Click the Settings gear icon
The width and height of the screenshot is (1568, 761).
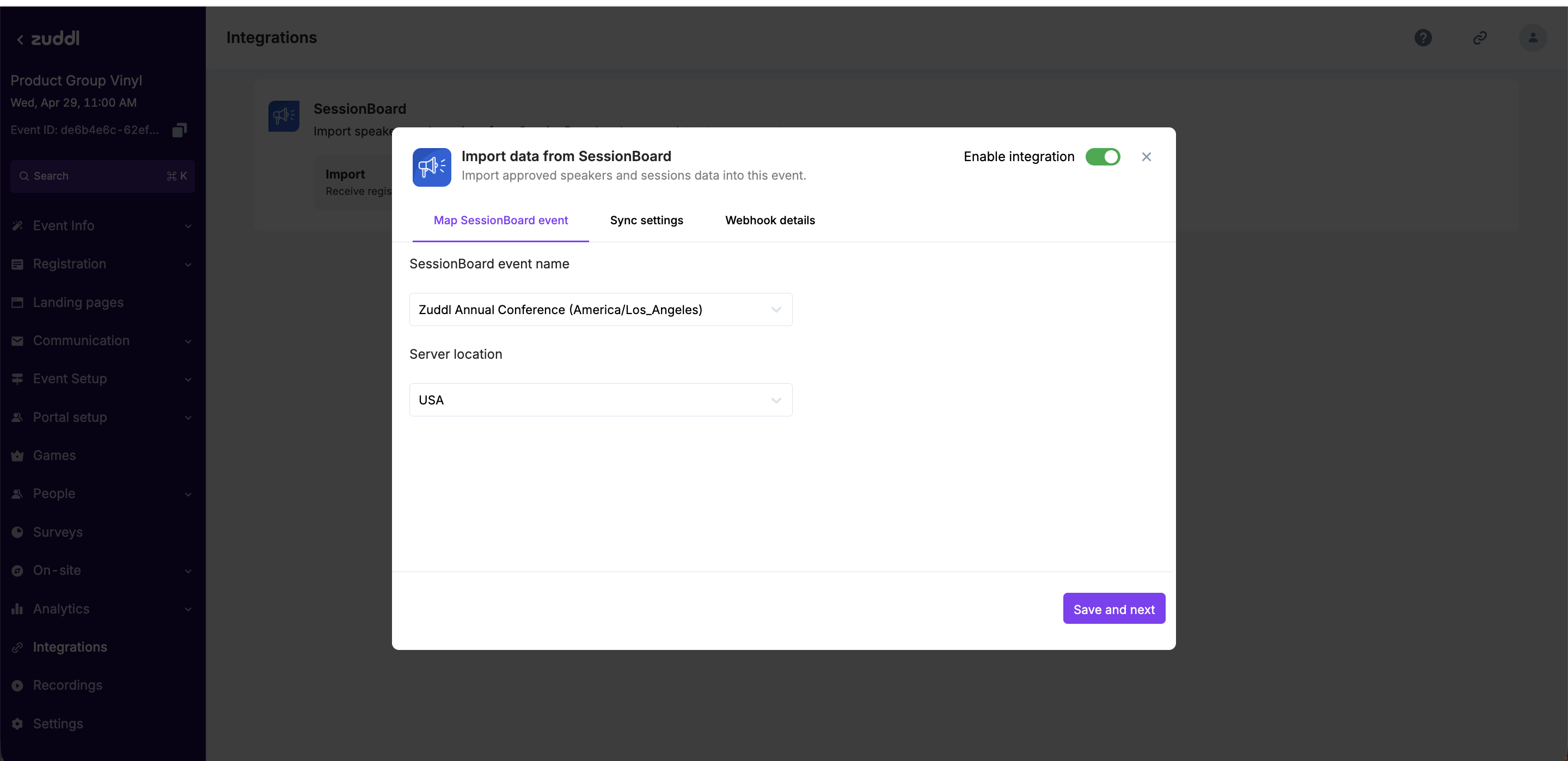pos(17,724)
